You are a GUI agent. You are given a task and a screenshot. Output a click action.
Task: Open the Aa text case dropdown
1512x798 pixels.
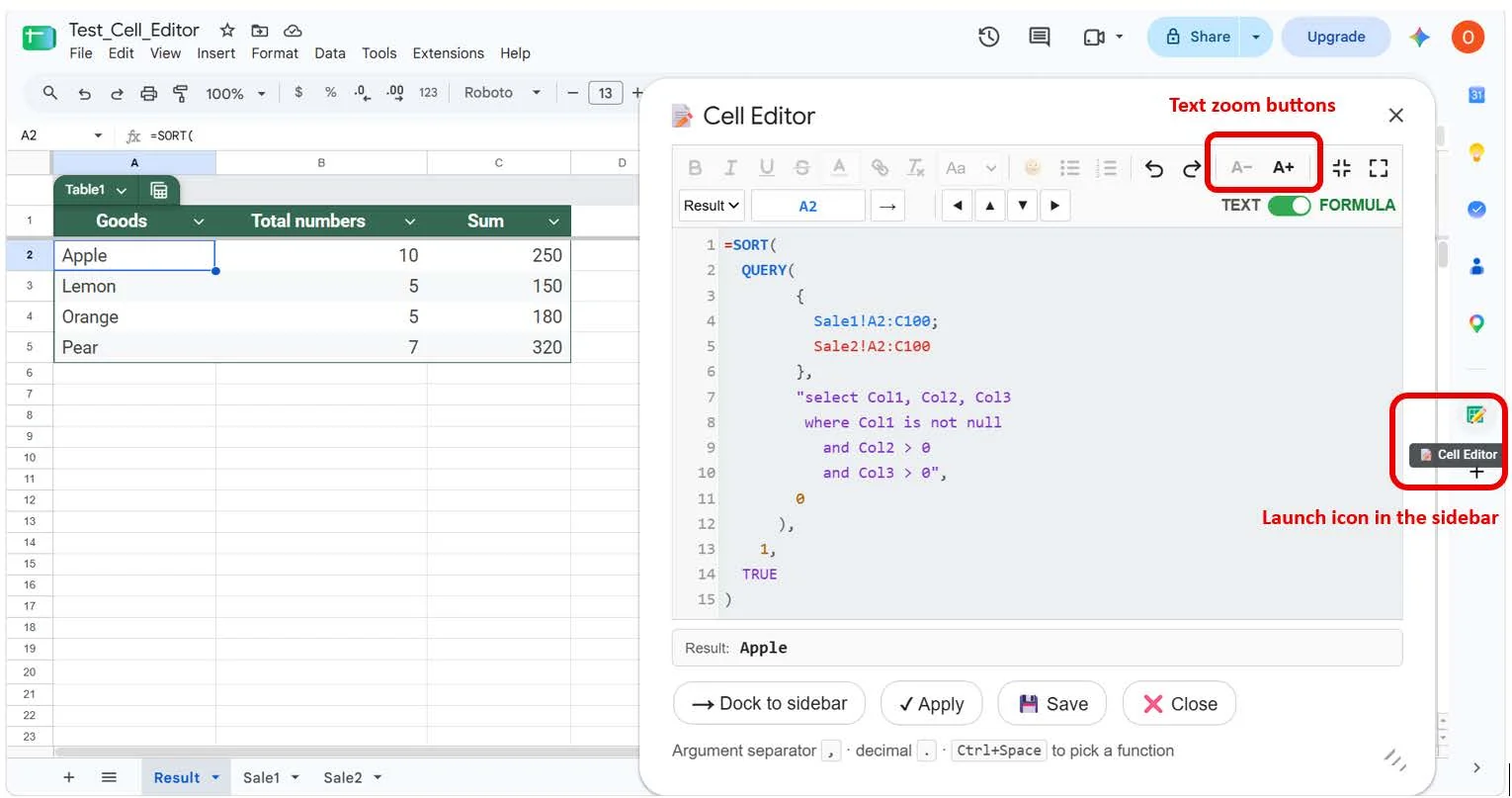(970, 168)
